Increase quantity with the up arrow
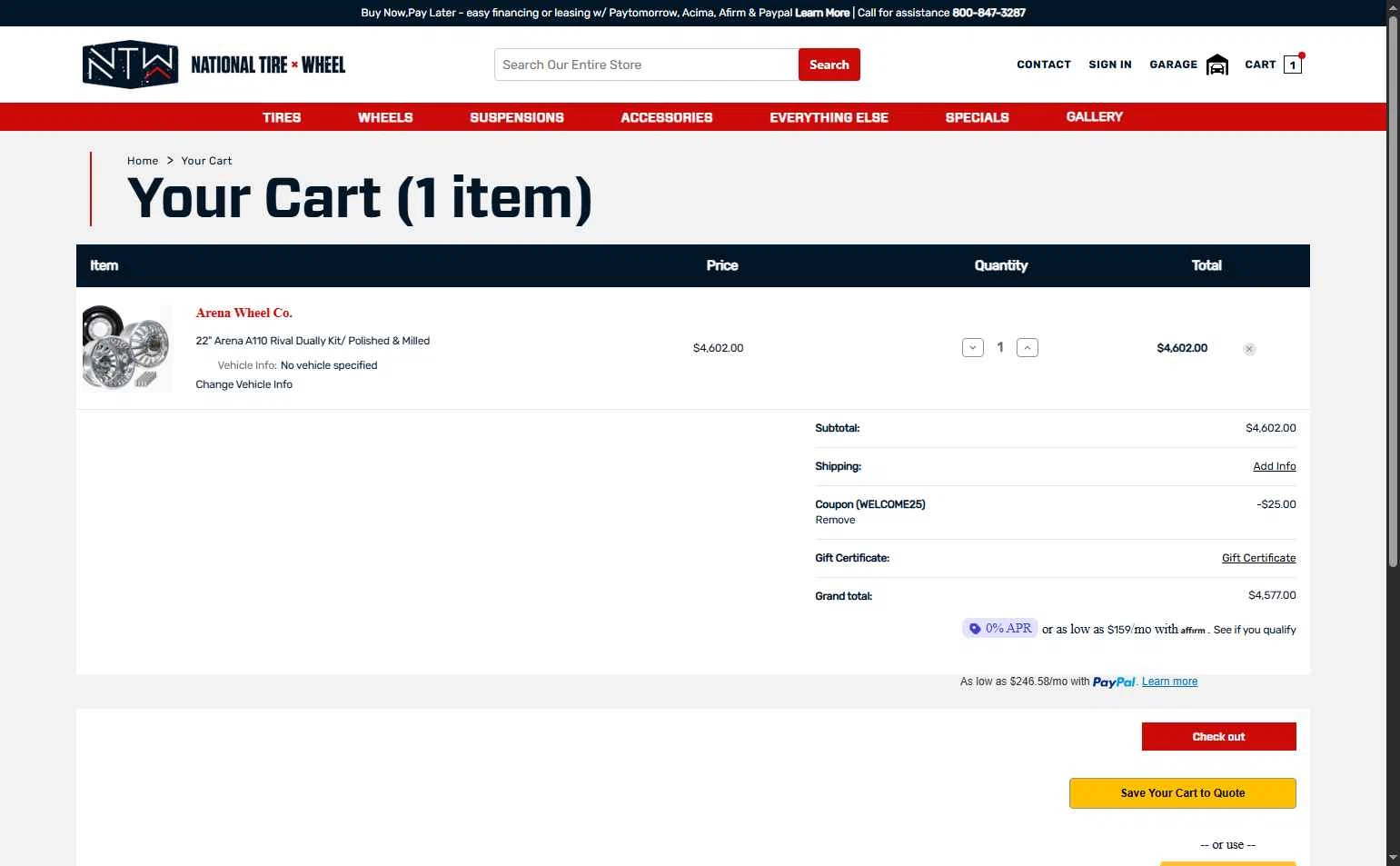1400x866 pixels. pyautogui.click(x=1028, y=348)
